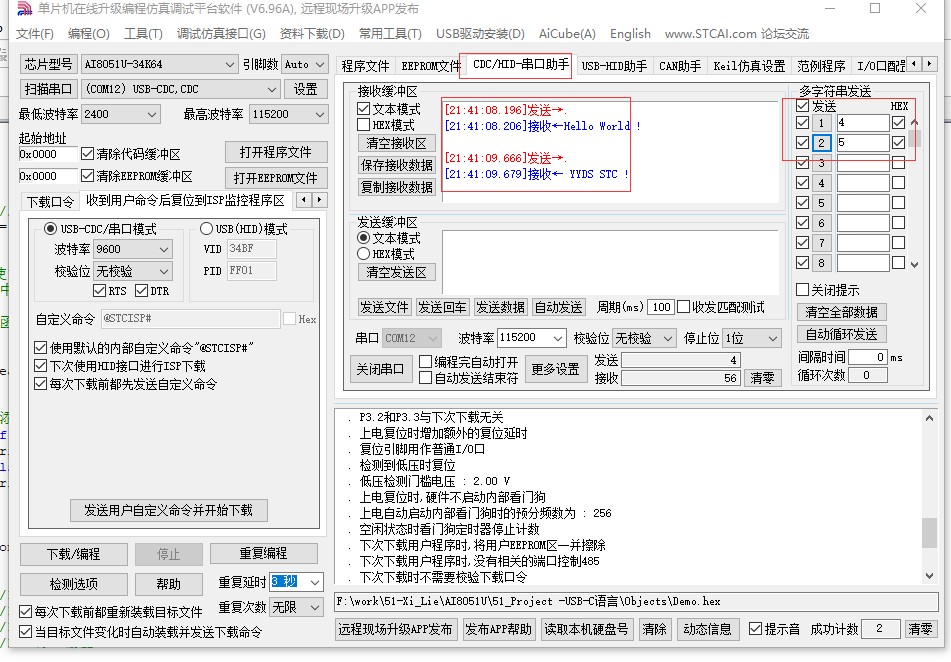Switch to Keil仿真设置 tab
This screenshot has height=662, width=951.
(749, 66)
